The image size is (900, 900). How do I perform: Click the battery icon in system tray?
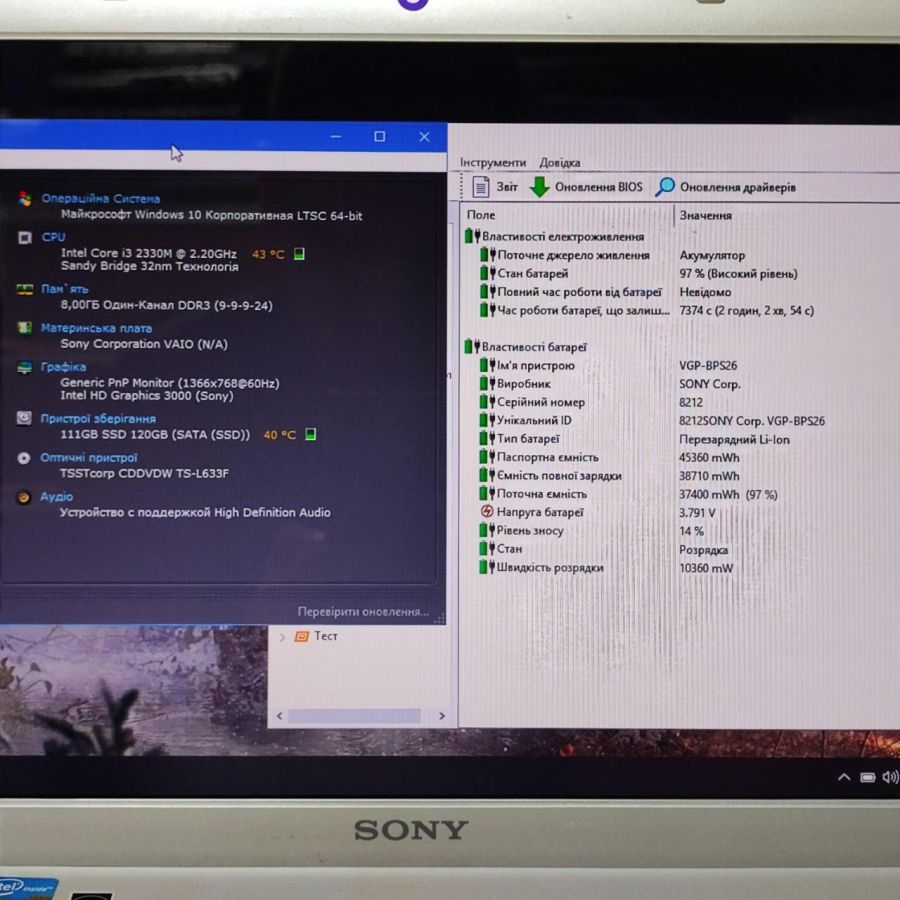(867, 777)
